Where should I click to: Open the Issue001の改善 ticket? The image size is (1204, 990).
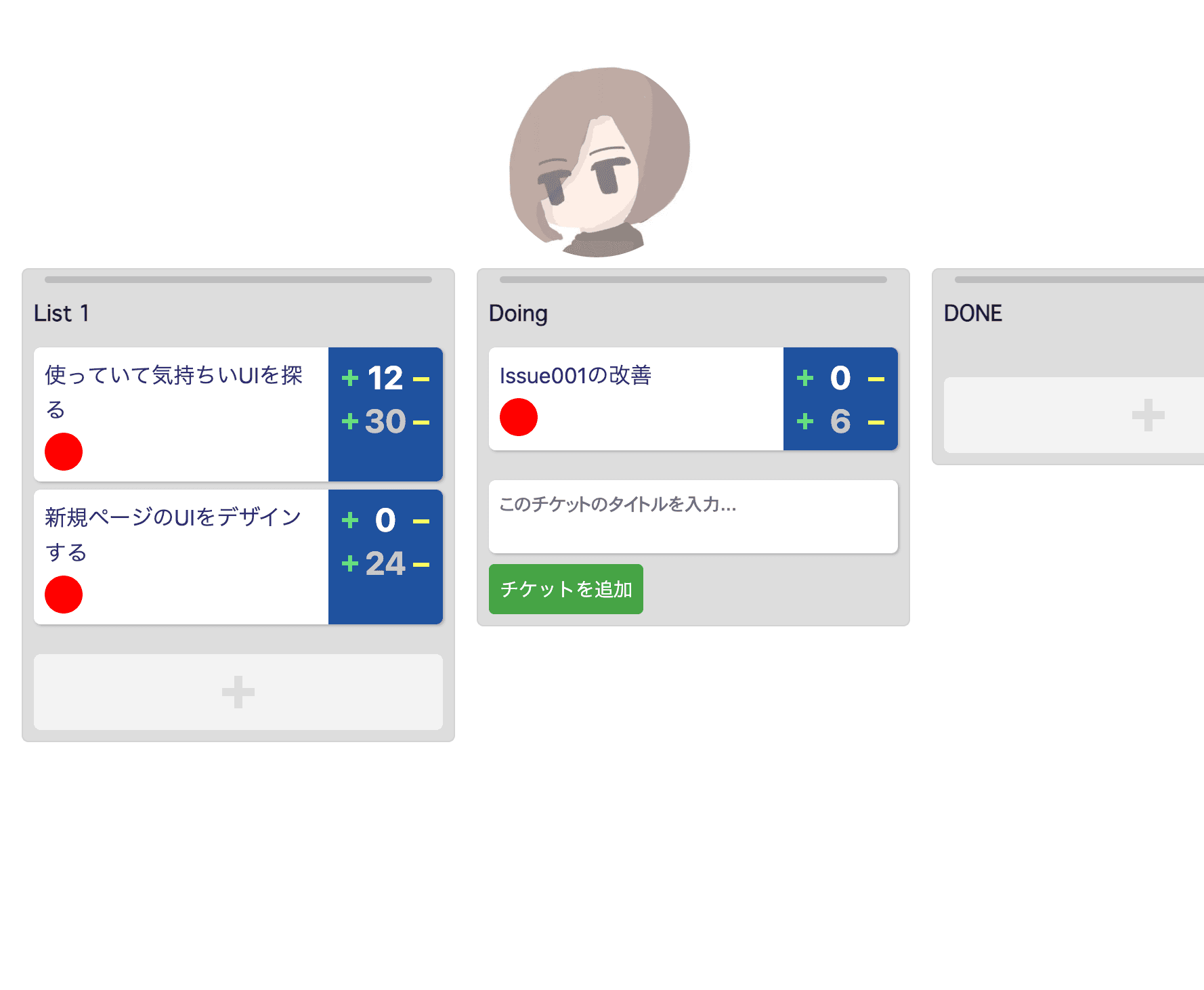637,399
